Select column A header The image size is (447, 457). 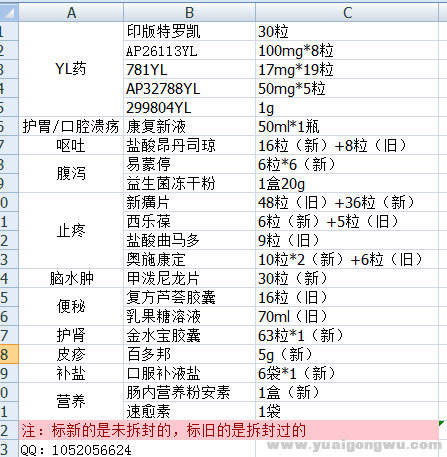point(71,13)
